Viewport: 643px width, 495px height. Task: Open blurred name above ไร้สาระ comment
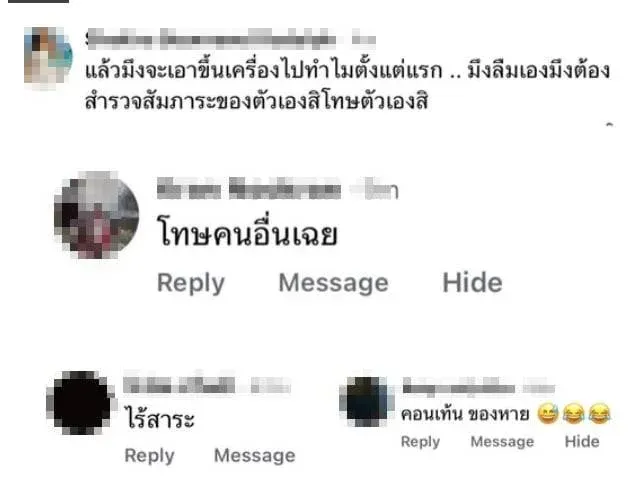click(x=207, y=385)
